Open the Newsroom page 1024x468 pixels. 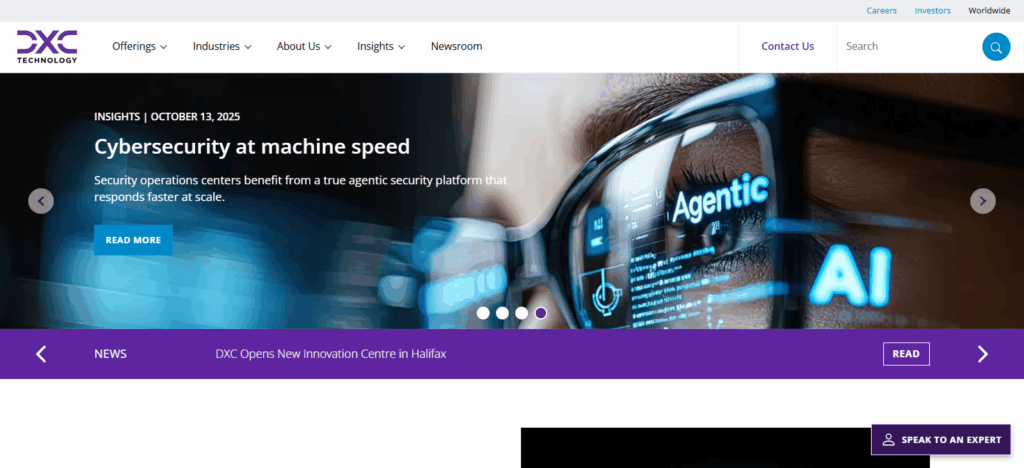[456, 46]
